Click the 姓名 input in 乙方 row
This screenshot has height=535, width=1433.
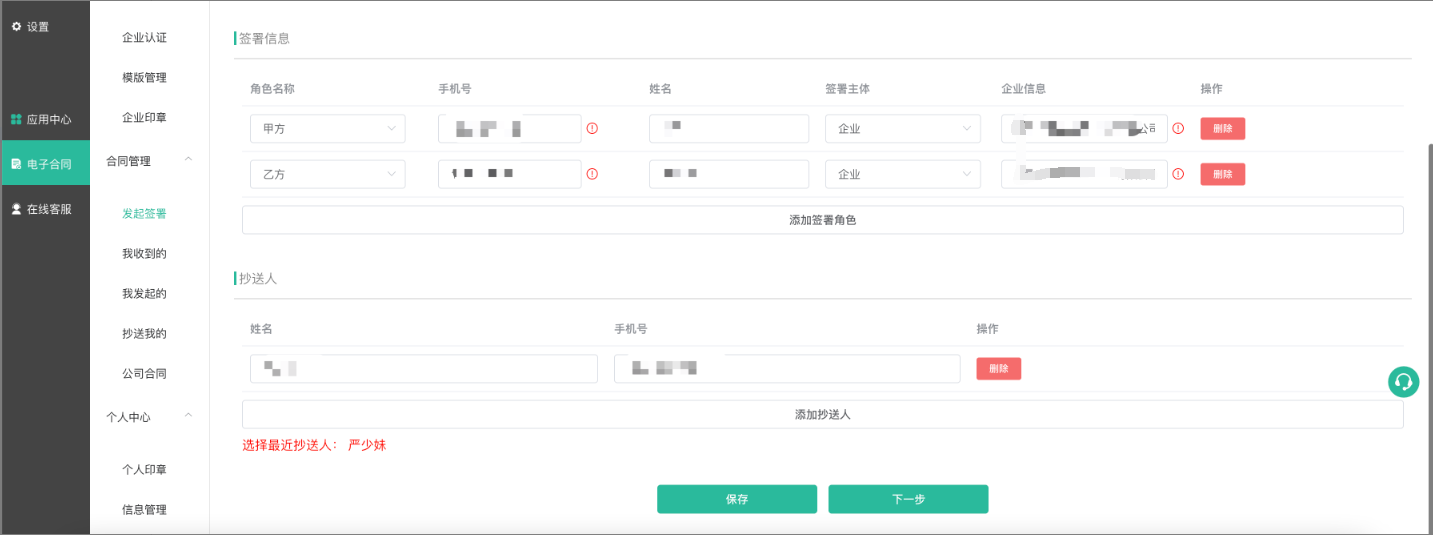click(728, 174)
